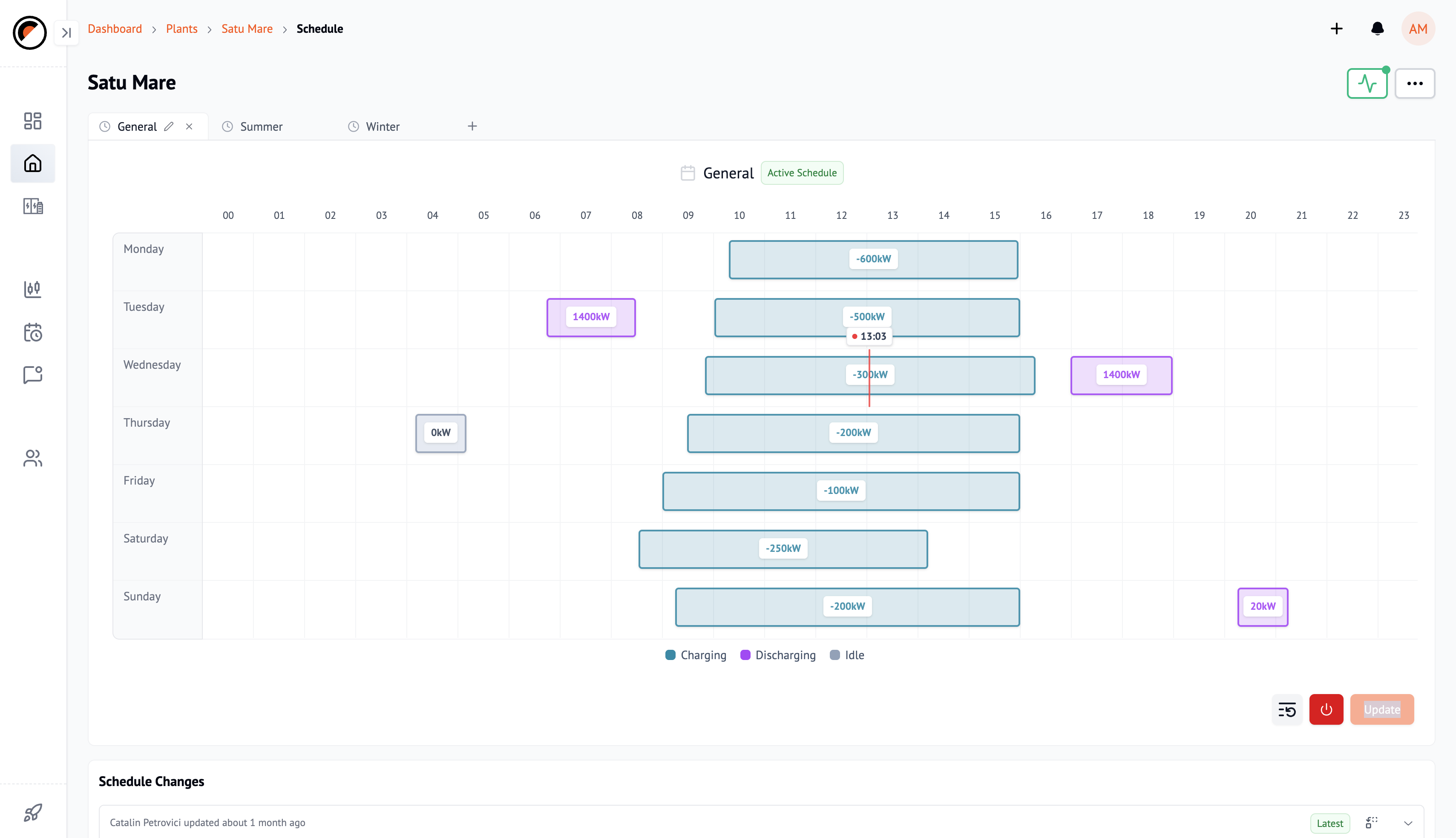1456x838 pixels.
Task: Click the plus add icon in the top bar
Action: point(1336,29)
